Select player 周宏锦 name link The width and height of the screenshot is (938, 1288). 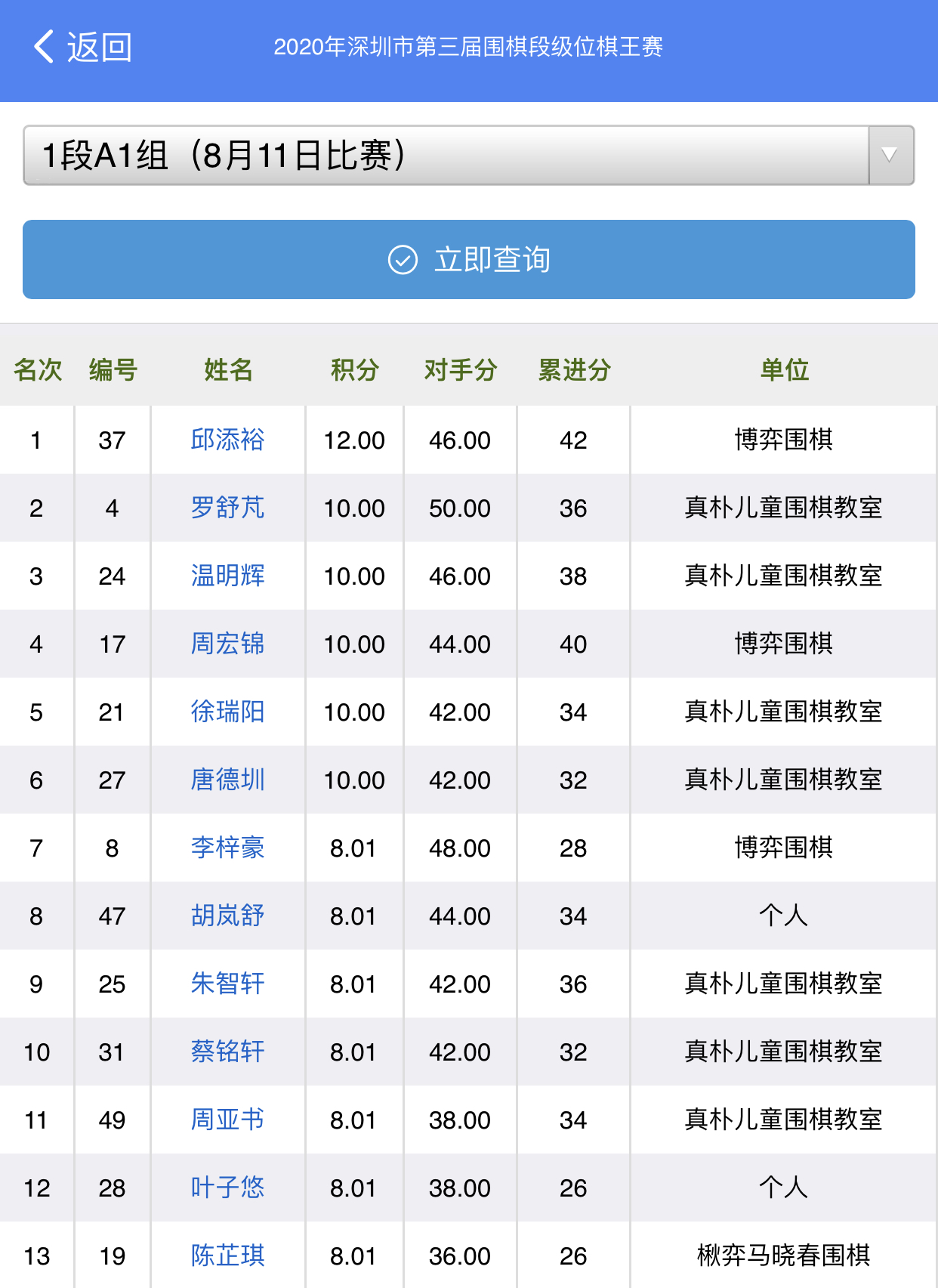pyautogui.click(x=227, y=644)
